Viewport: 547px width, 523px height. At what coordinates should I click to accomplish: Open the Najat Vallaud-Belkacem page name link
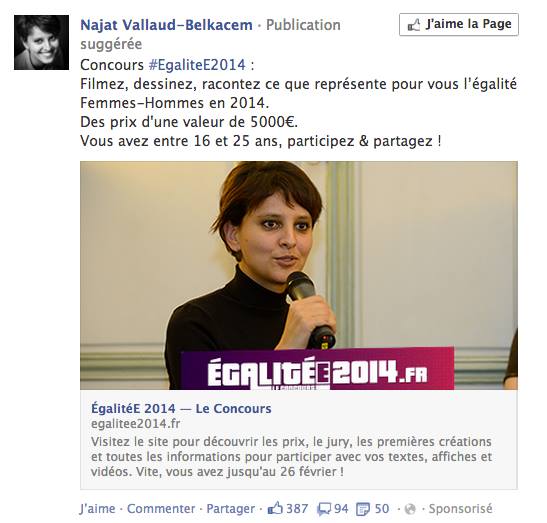tap(166, 25)
